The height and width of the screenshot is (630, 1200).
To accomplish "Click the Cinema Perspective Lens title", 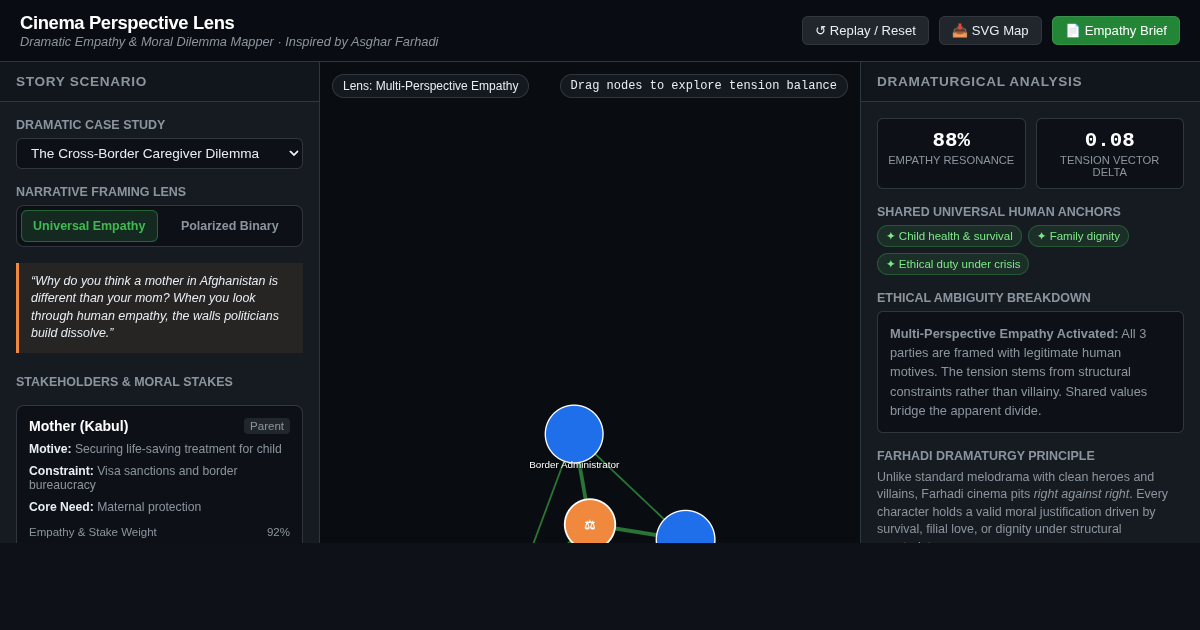I will [x=127, y=23].
